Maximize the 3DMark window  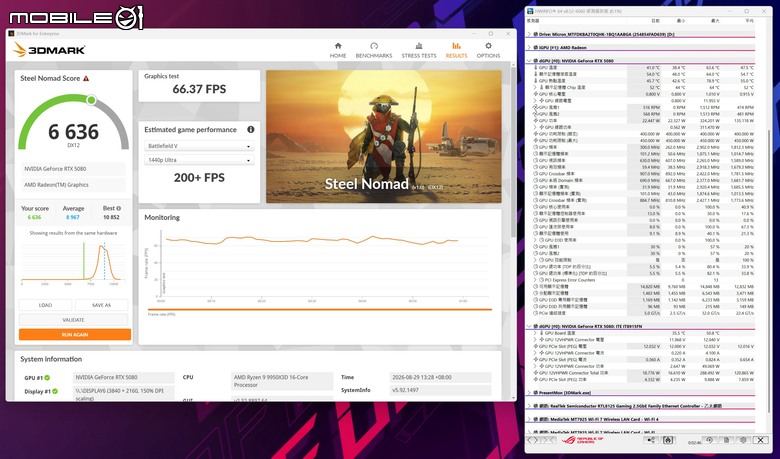(491, 33)
